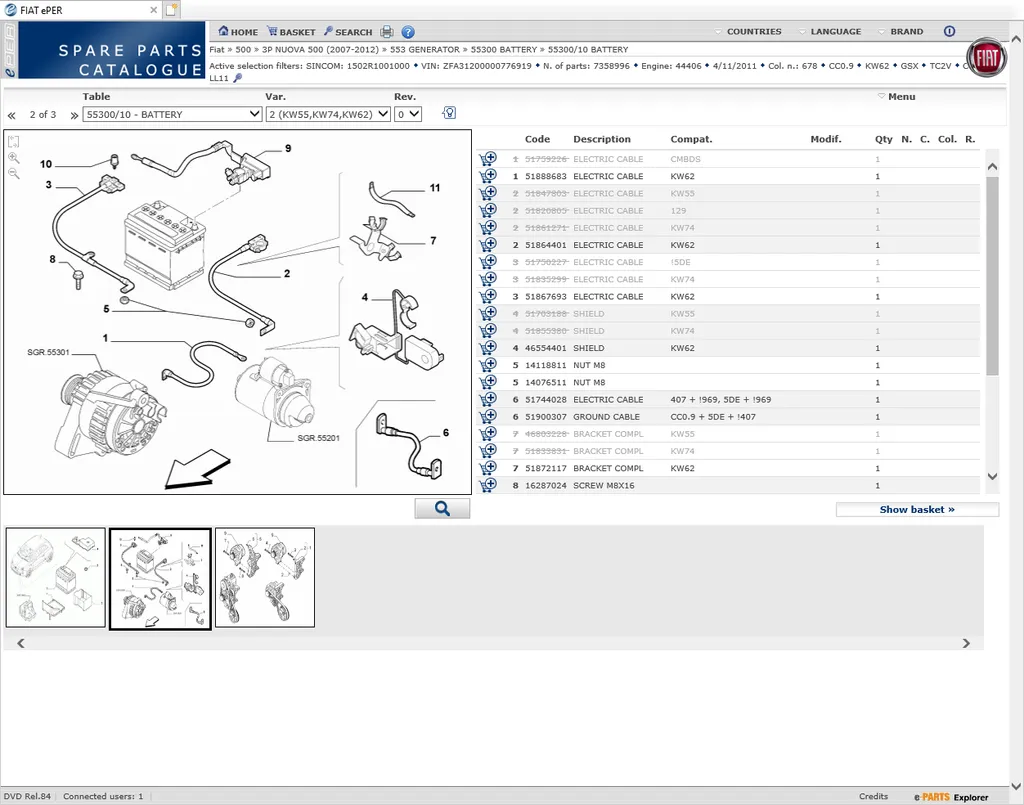Select the second battery drawing thumbnail
The height and width of the screenshot is (805, 1024).
click(160, 578)
